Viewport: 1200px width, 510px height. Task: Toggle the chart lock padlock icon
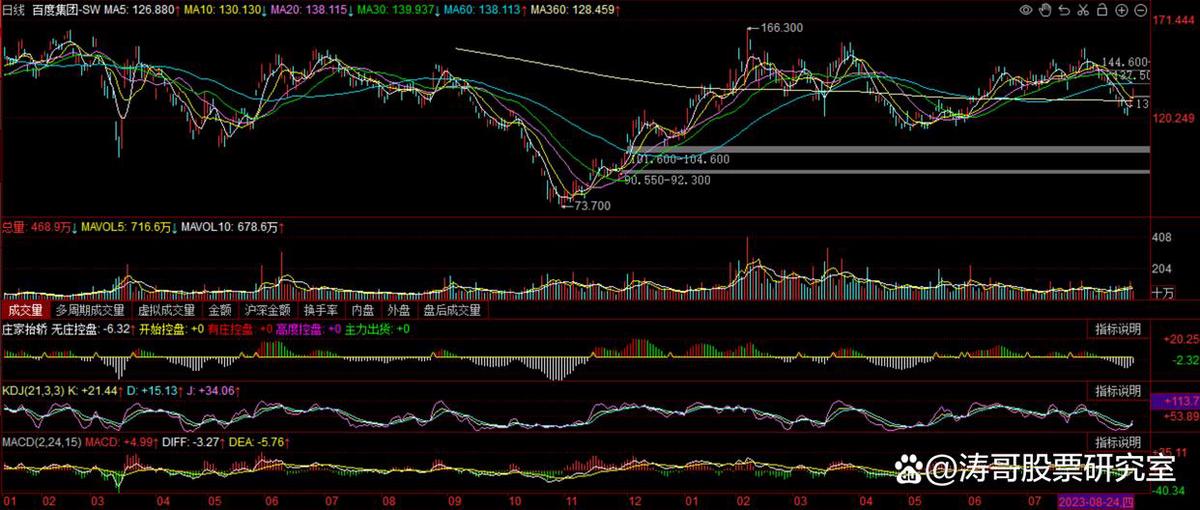pos(1101,10)
